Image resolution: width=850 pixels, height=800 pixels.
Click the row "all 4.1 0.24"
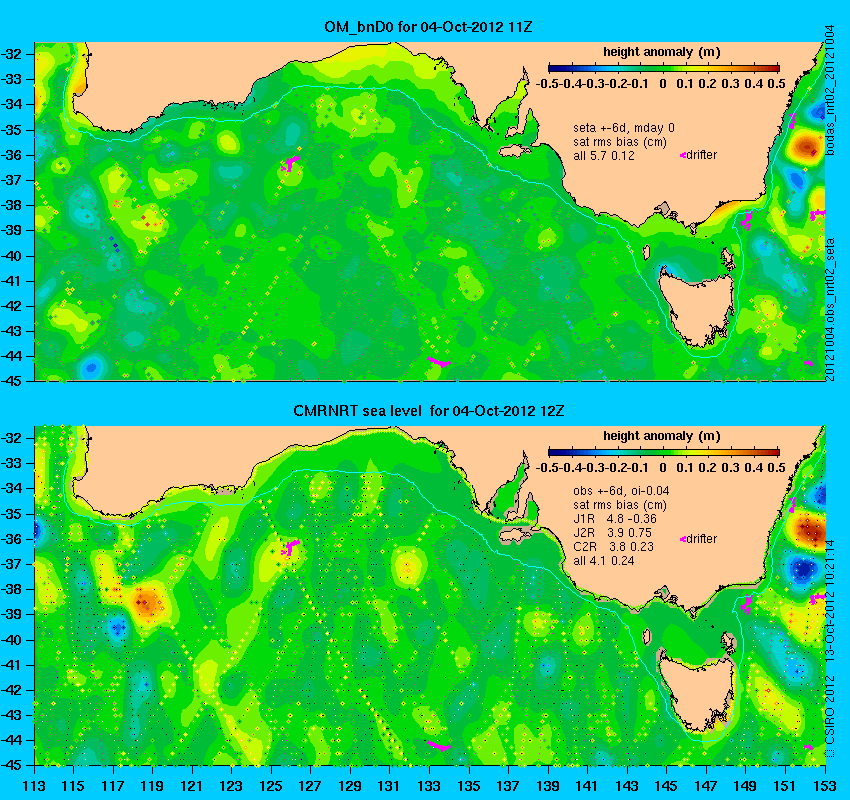[x=604, y=561]
